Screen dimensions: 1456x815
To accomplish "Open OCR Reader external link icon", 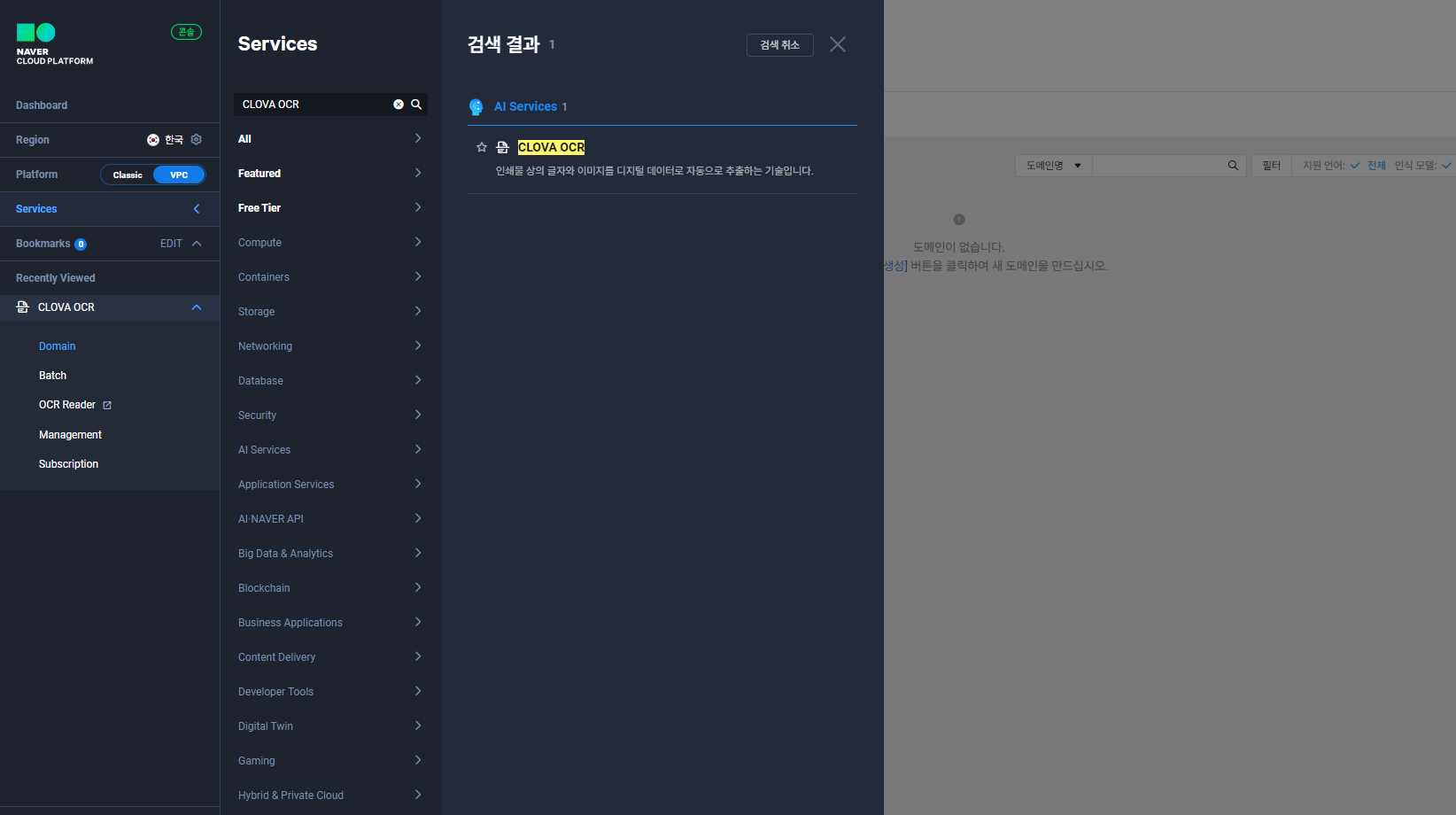I will coord(107,405).
